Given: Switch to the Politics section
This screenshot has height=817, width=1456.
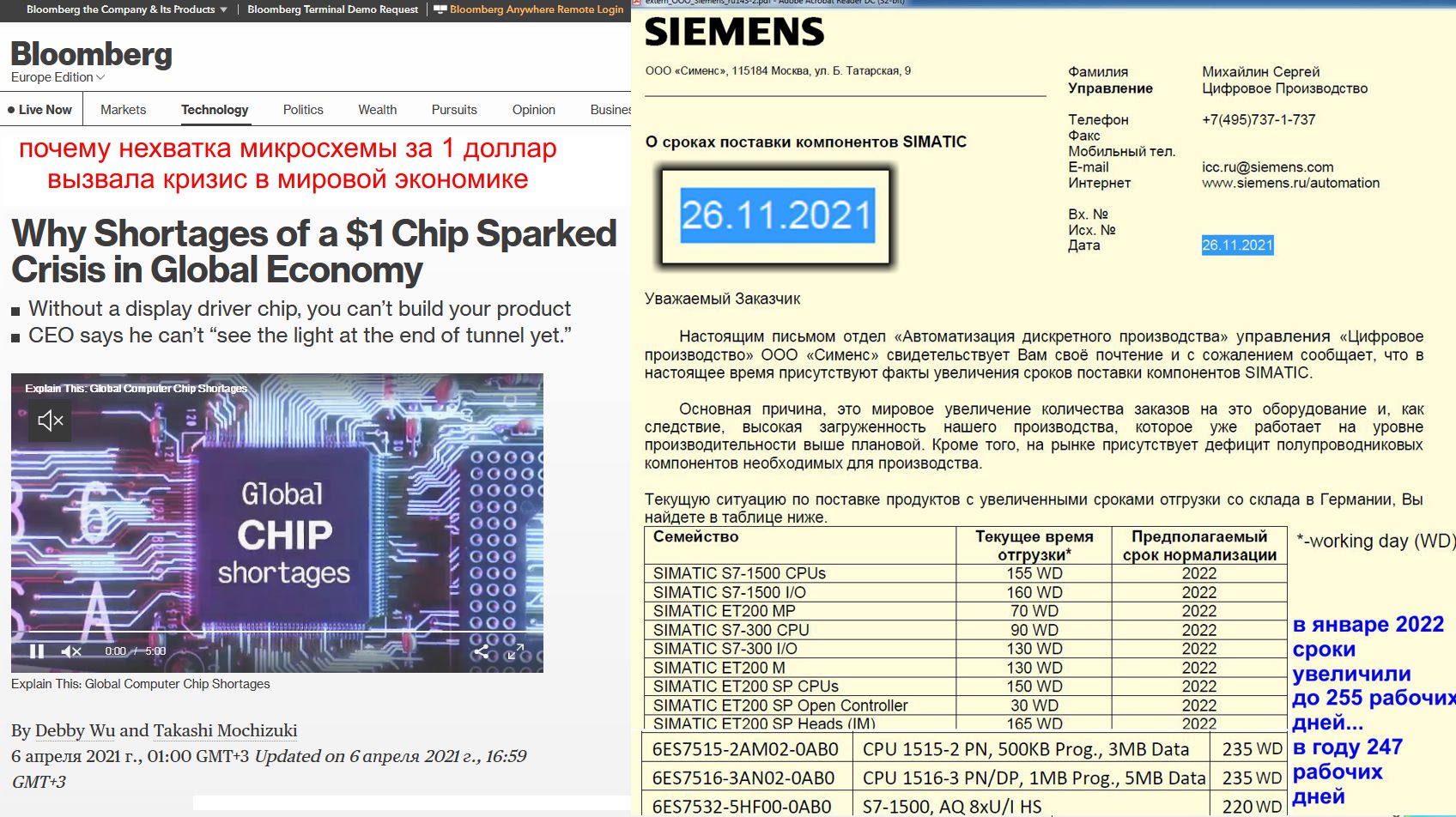Looking at the screenshot, I should coord(303,110).
